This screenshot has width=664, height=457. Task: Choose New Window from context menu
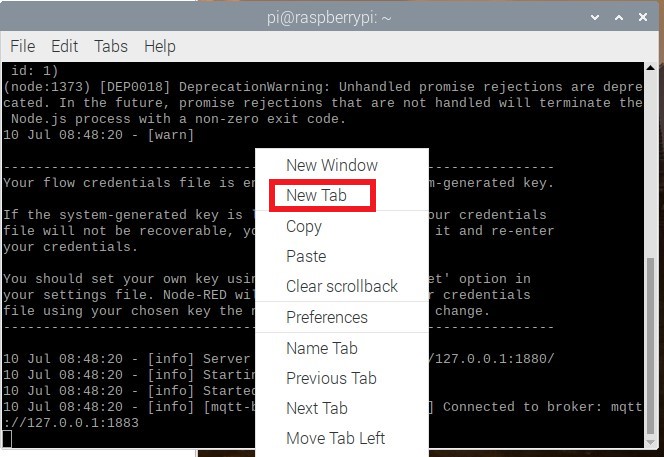click(x=332, y=165)
